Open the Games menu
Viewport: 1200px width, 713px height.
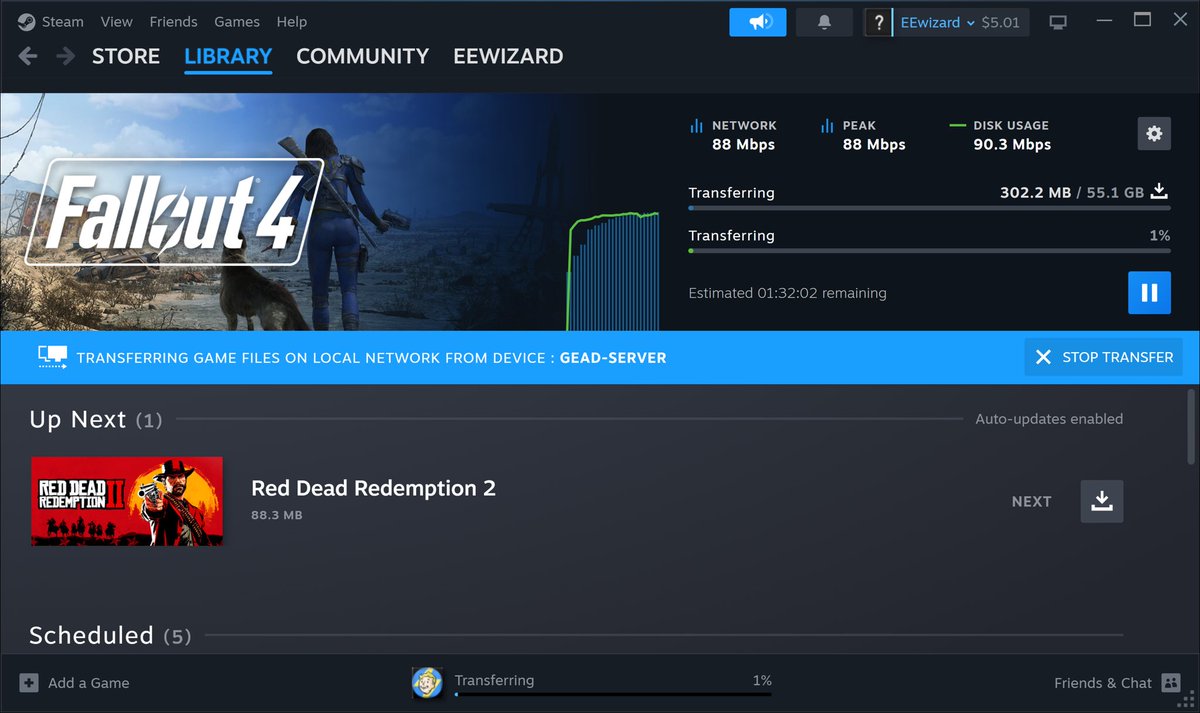tap(237, 22)
